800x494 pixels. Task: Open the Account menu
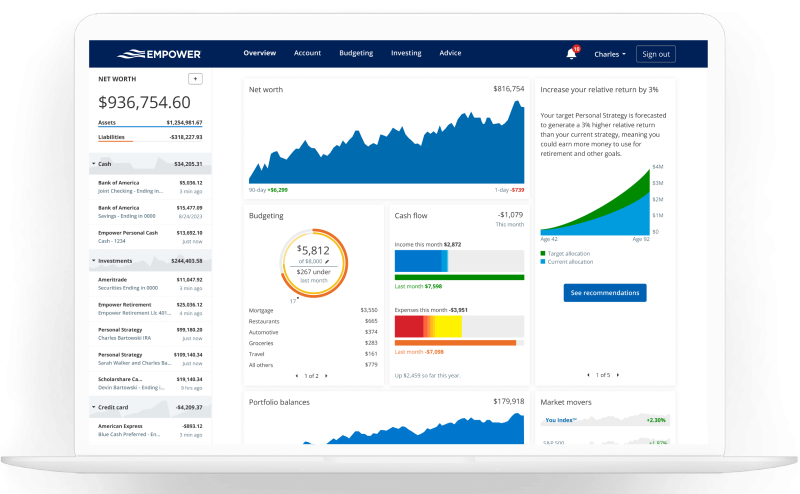click(x=307, y=53)
